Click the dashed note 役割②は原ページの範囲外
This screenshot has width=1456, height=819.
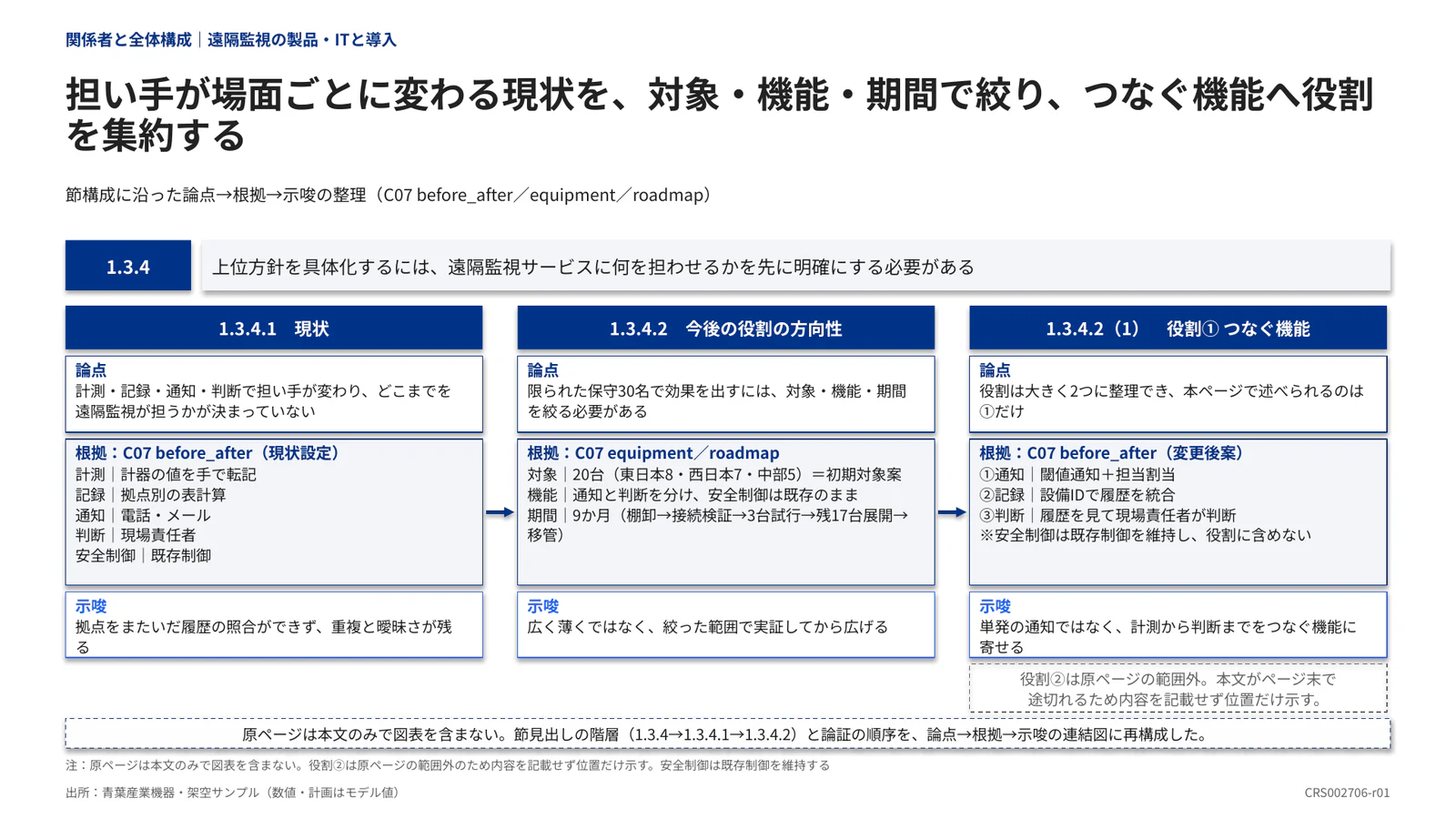click(x=1178, y=689)
